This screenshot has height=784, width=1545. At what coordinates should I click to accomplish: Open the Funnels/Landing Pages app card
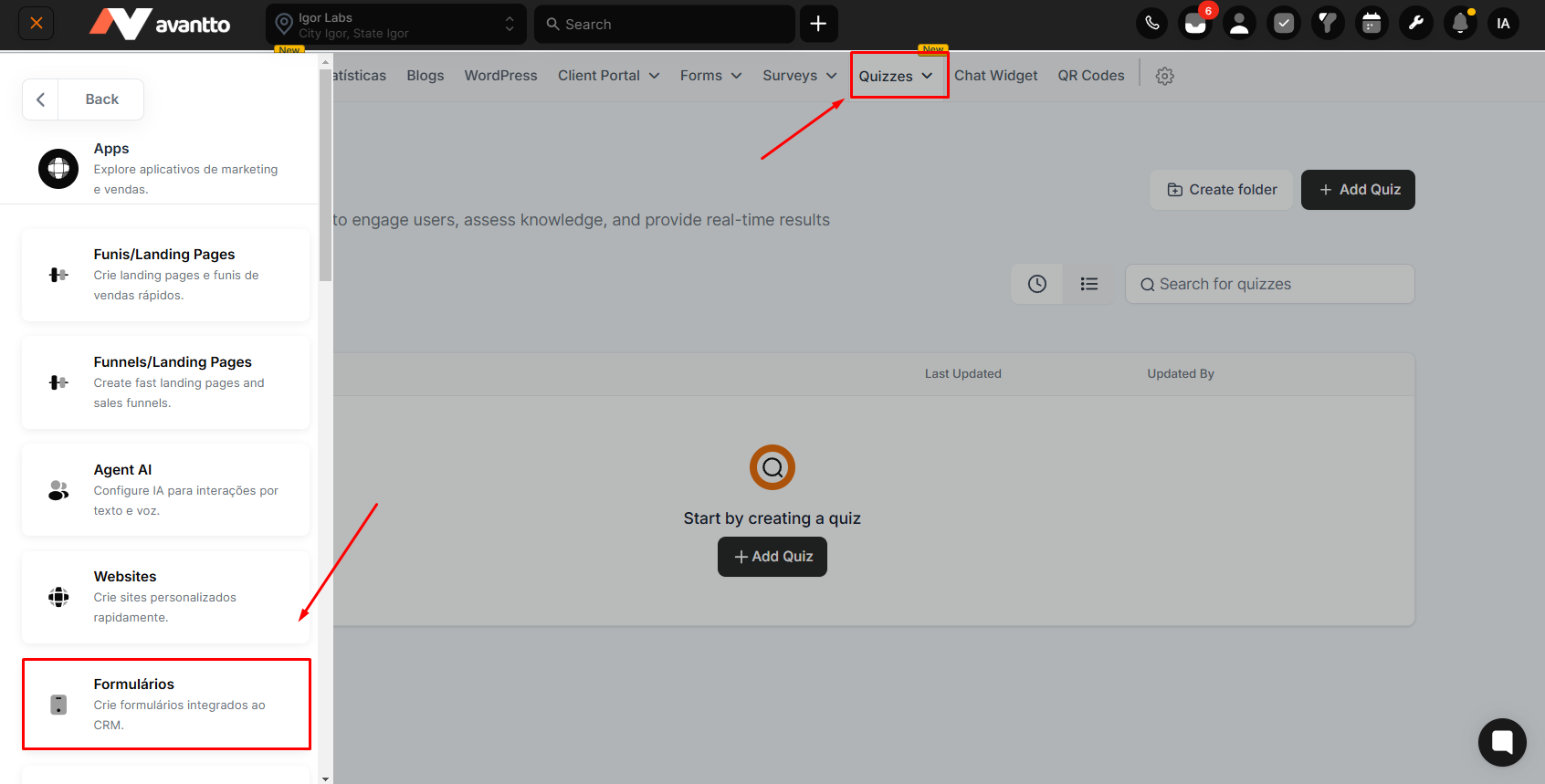(x=165, y=382)
